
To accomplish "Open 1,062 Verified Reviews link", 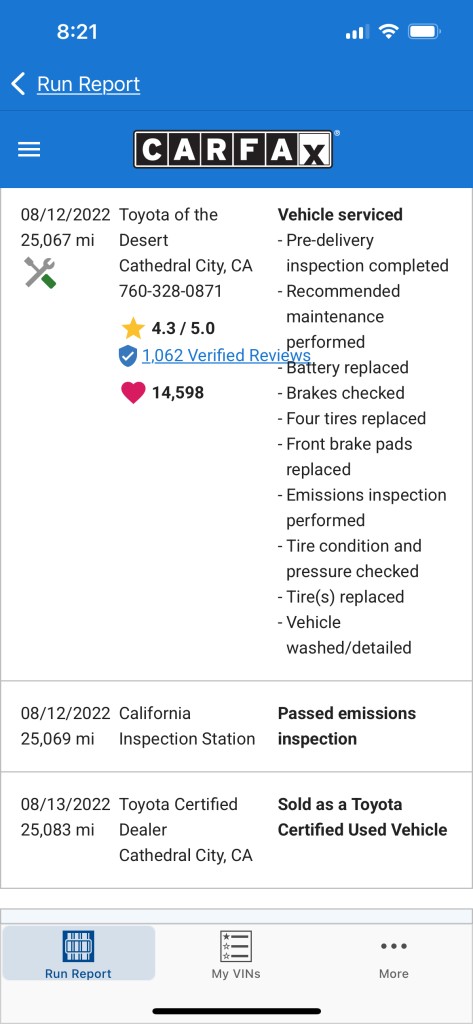I will 226,355.
